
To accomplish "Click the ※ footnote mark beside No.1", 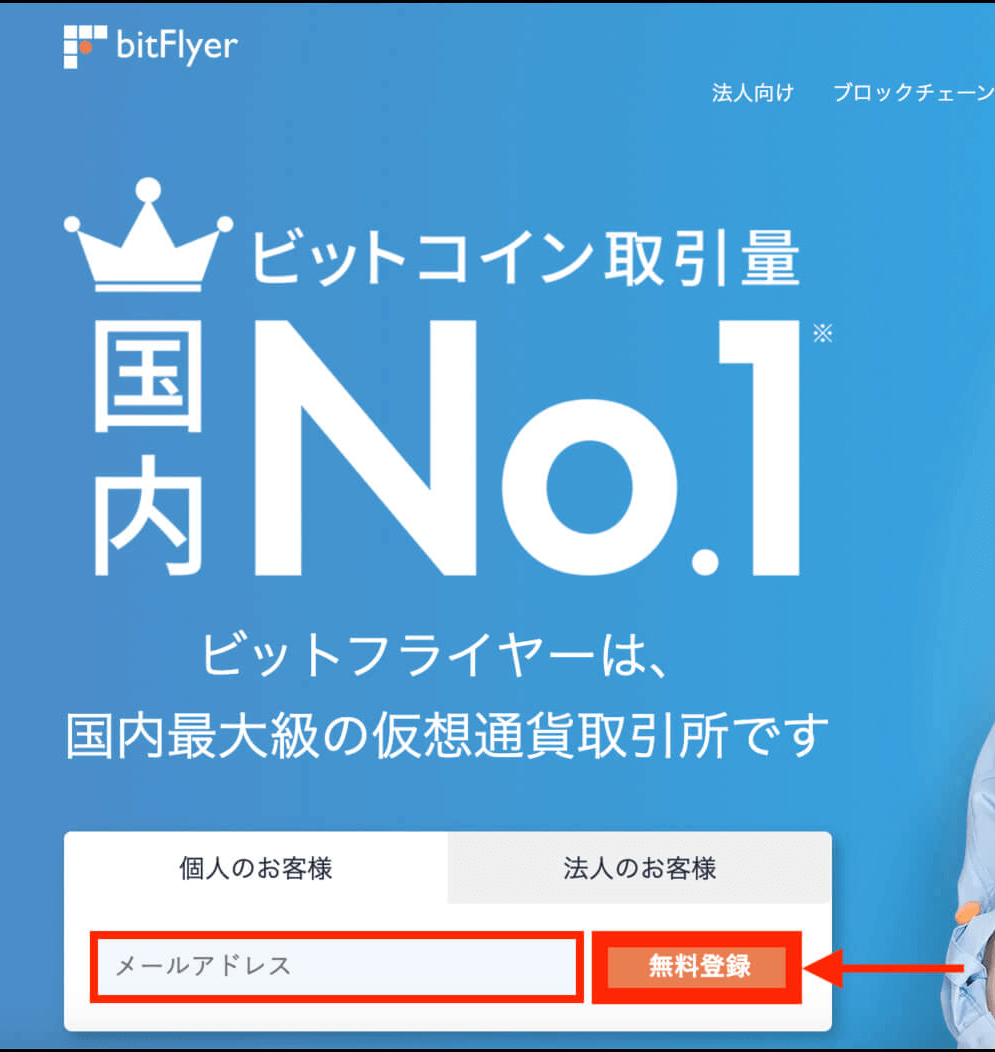I will [x=823, y=333].
